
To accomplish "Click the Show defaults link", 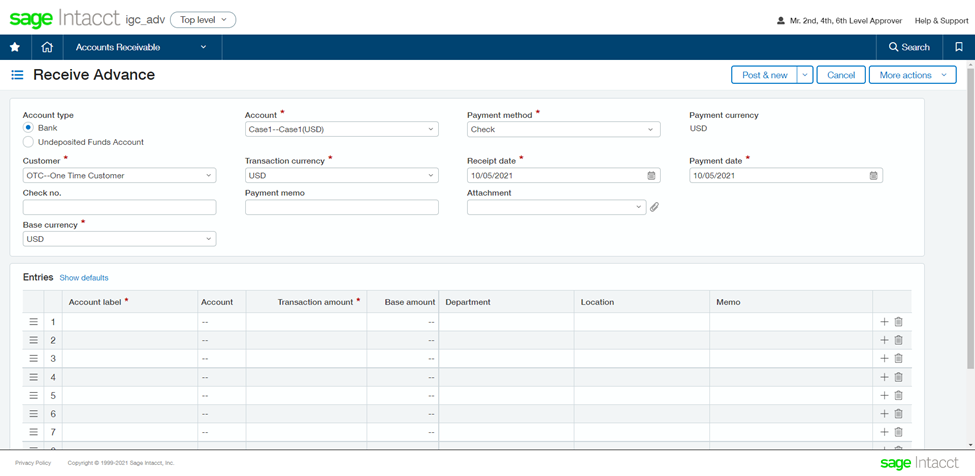I will (x=84, y=278).
